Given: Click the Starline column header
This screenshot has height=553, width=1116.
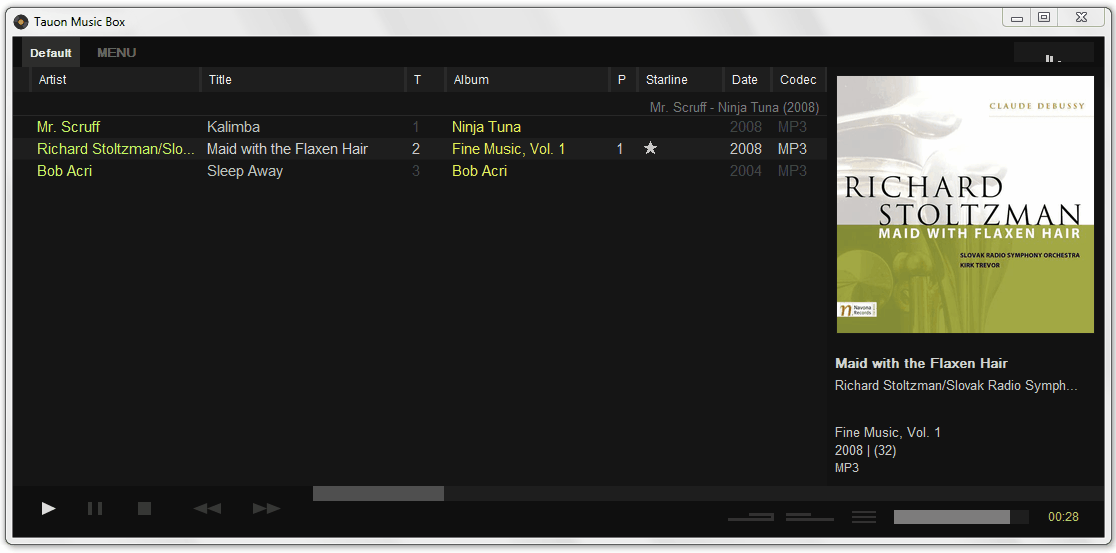Looking at the screenshot, I should click(680, 80).
